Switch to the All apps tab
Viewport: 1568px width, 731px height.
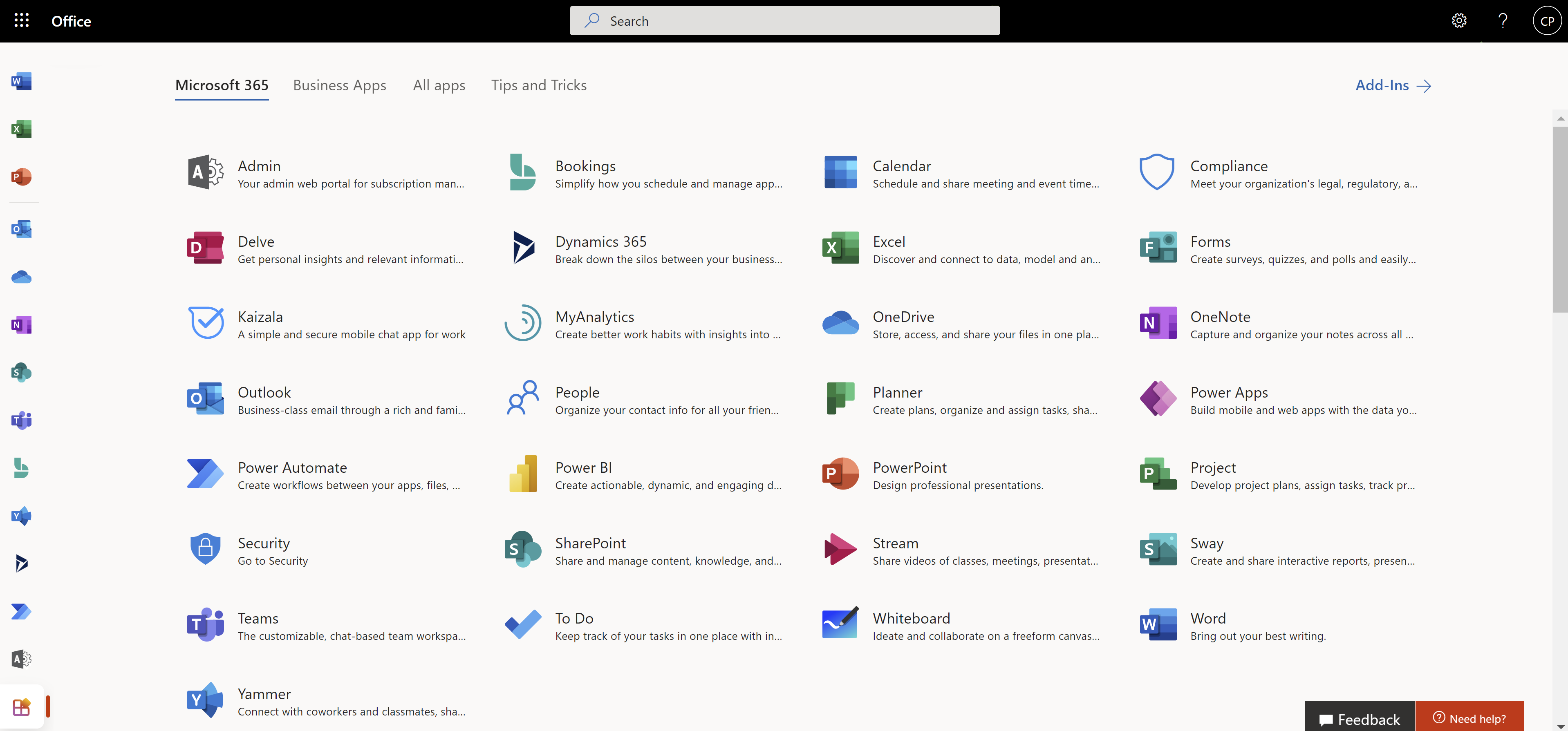point(438,84)
